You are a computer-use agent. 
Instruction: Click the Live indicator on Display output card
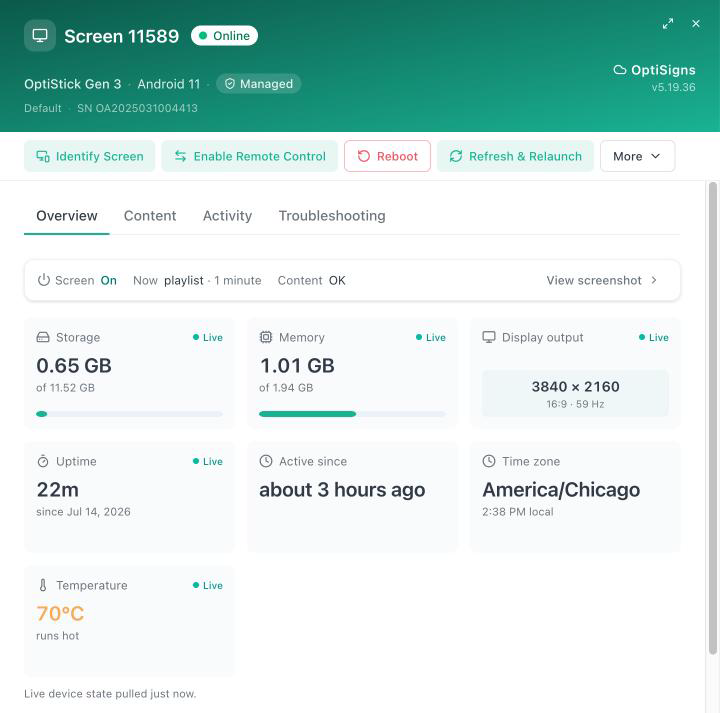coord(654,337)
